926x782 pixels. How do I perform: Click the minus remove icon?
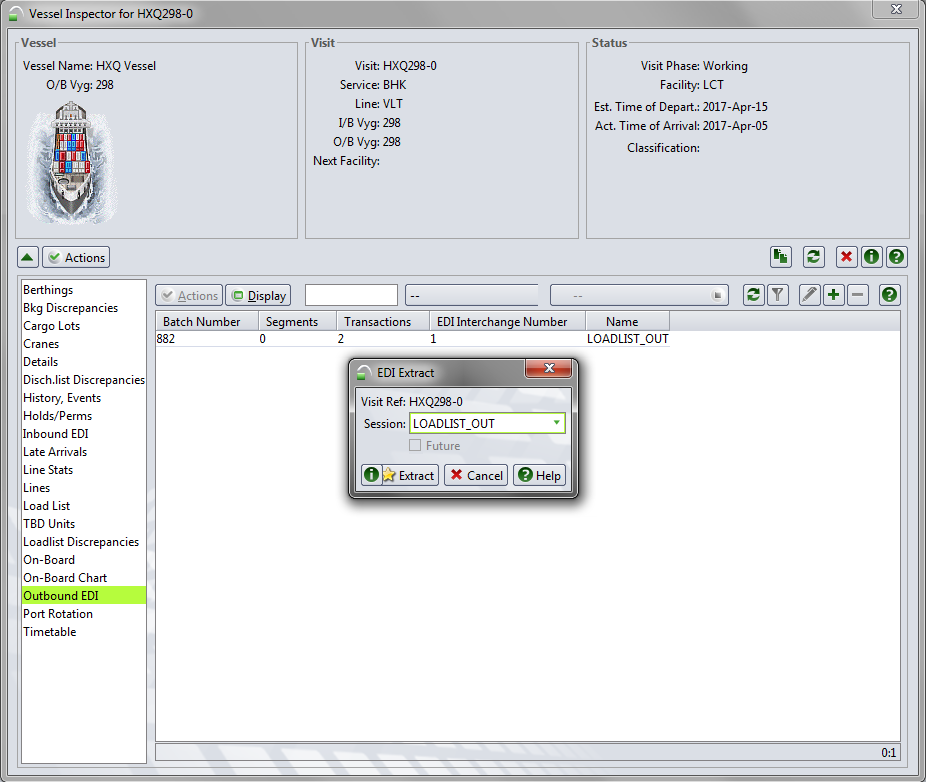[857, 295]
